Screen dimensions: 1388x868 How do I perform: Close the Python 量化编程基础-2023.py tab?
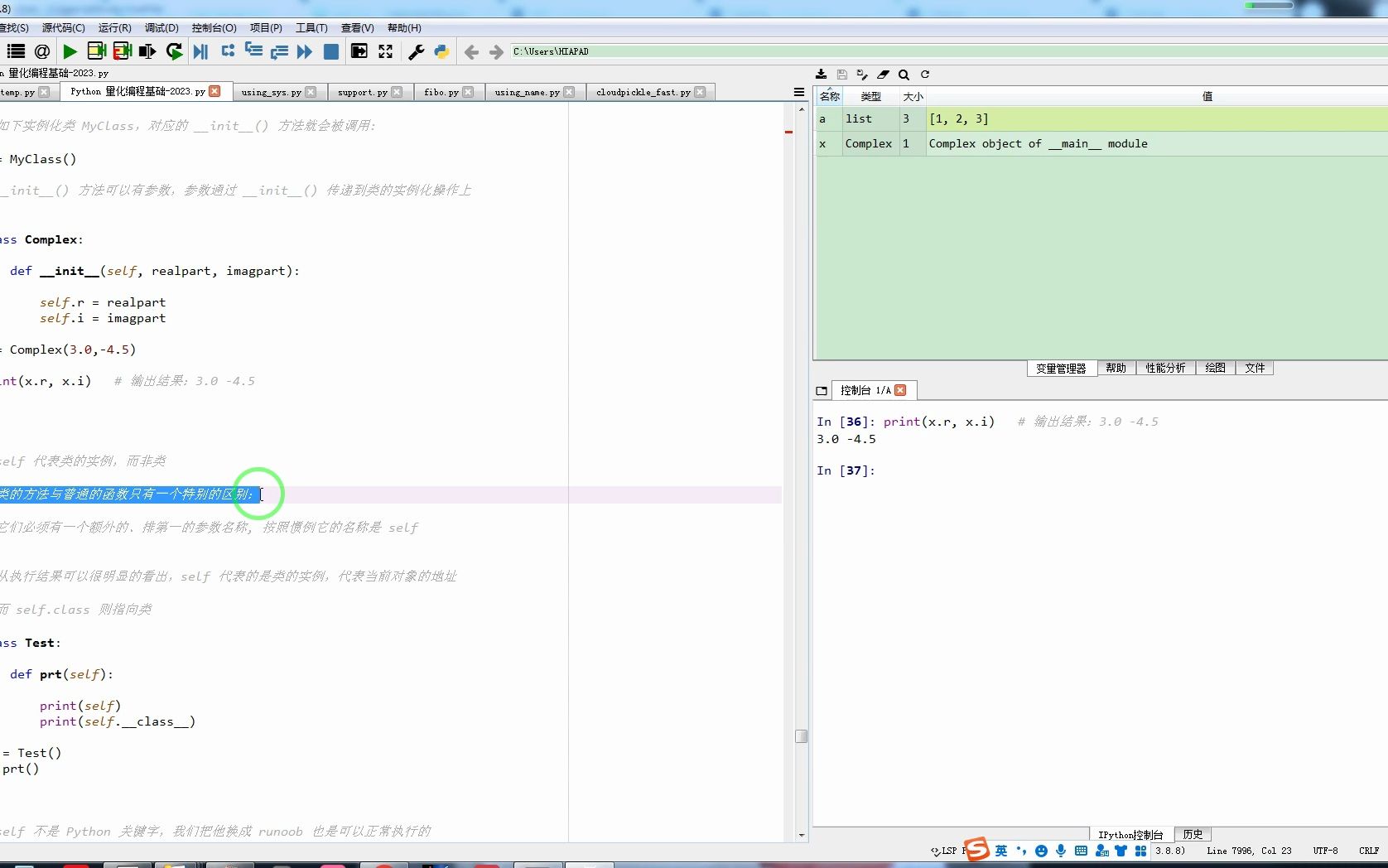pos(215,91)
